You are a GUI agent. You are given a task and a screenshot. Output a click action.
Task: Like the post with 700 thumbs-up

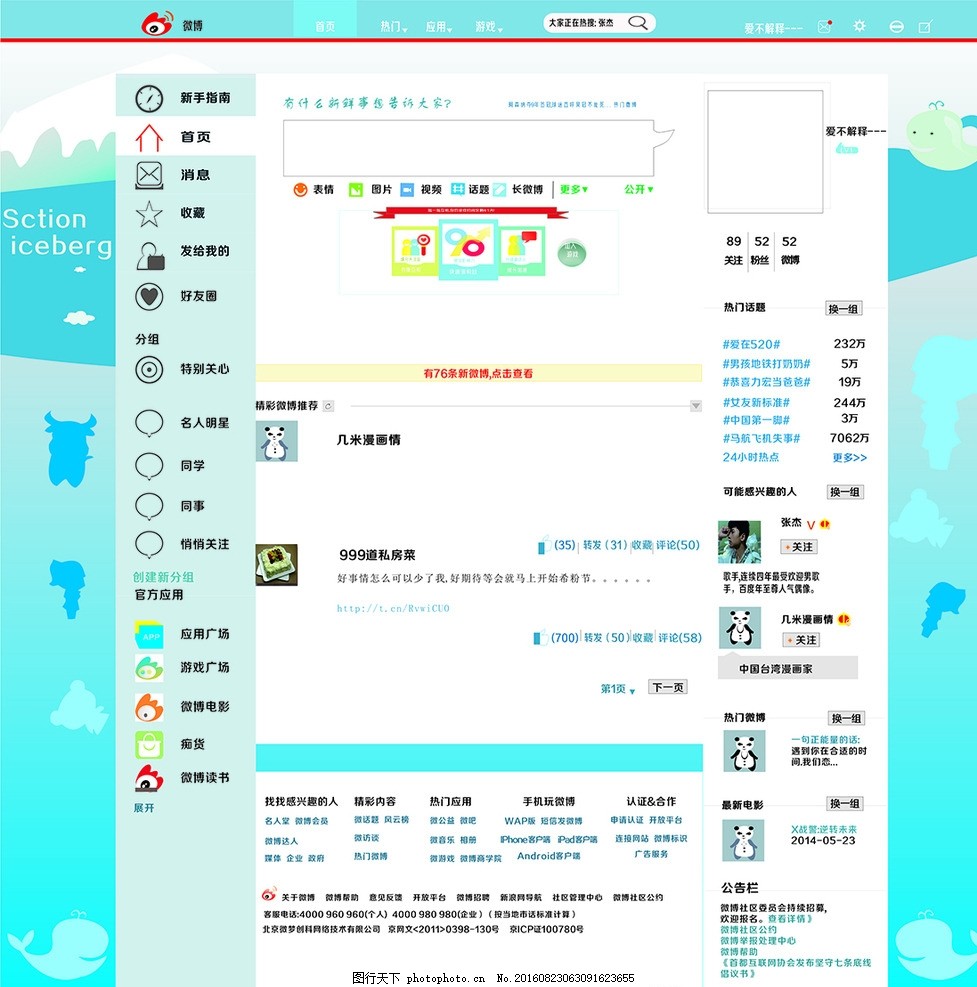pos(539,638)
